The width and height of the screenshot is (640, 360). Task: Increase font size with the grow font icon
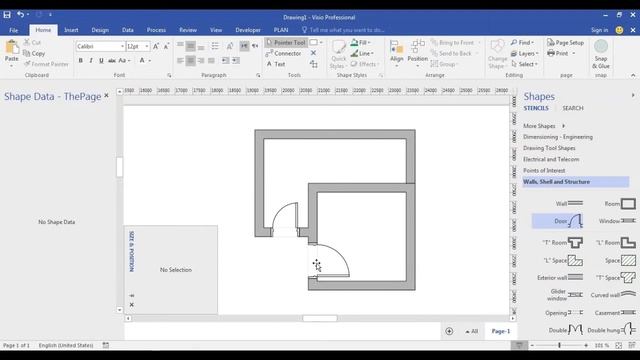(x=156, y=47)
